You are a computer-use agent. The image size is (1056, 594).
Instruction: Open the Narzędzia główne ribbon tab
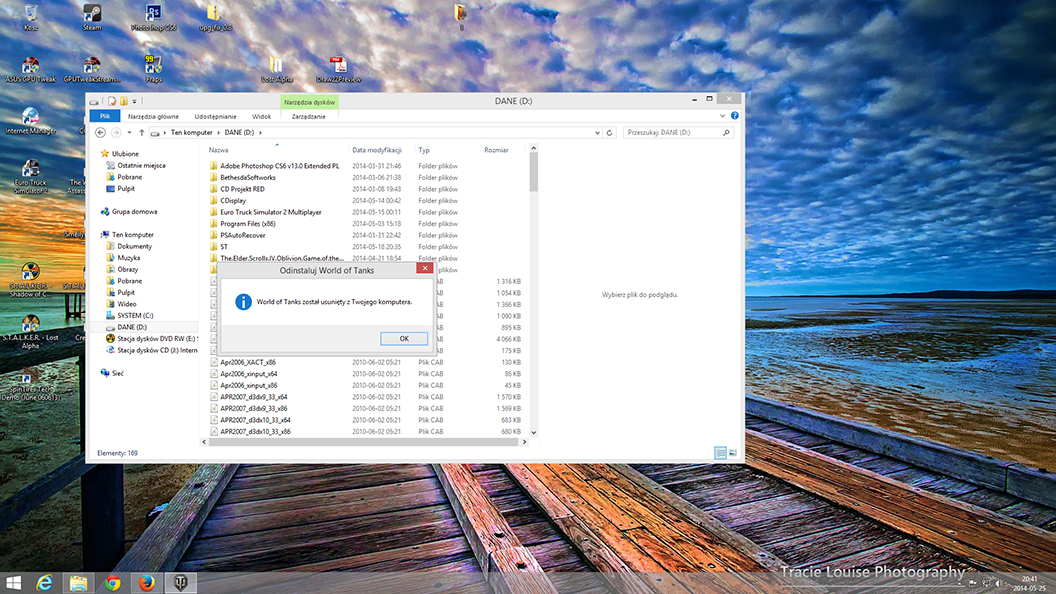point(154,117)
